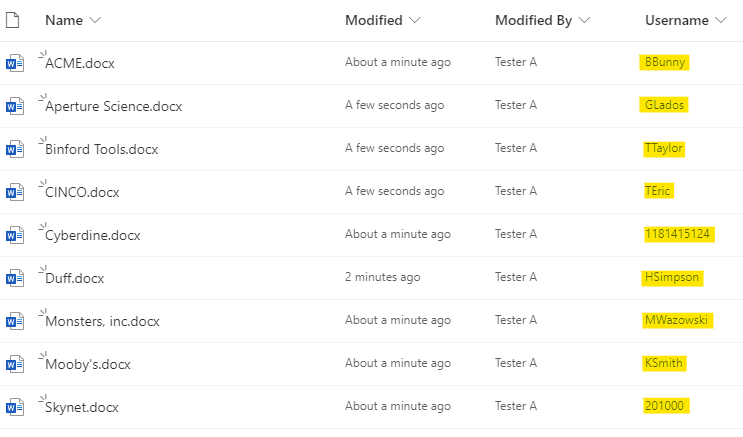Click the Username value MWazowski
The image size is (743, 437).
677,320
